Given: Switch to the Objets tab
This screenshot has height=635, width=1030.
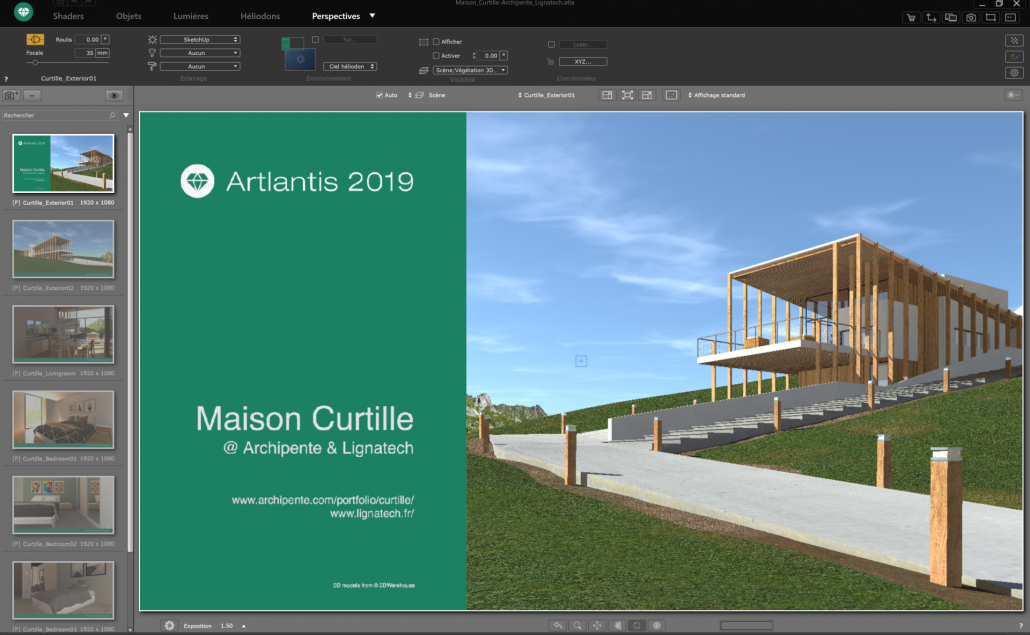Looking at the screenshot, I should pyautogui.click(x=129, y=16).
